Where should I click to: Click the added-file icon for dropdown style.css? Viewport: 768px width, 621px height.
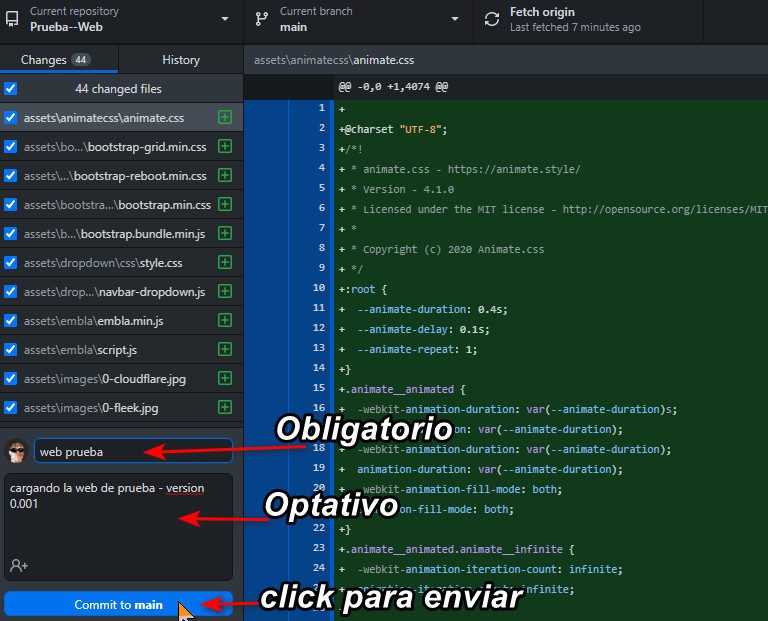point(225,262)
